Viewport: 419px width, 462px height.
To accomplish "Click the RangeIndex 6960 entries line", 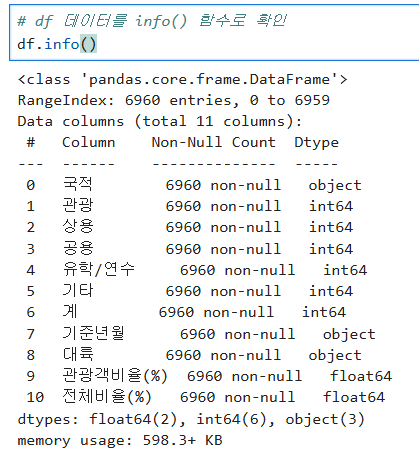I will click(174, 100).
